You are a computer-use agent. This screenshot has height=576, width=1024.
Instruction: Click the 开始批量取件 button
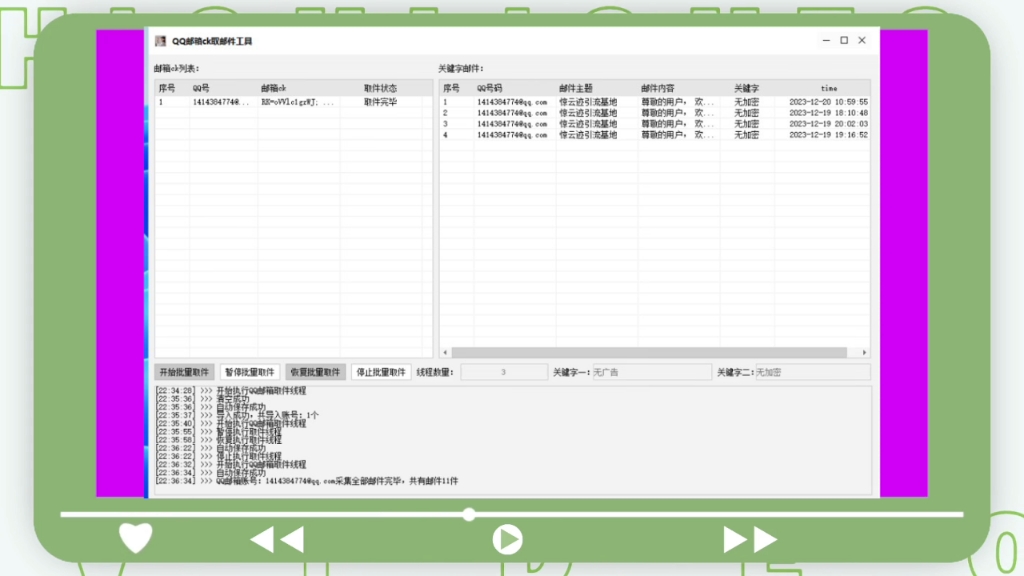point(184,372)
